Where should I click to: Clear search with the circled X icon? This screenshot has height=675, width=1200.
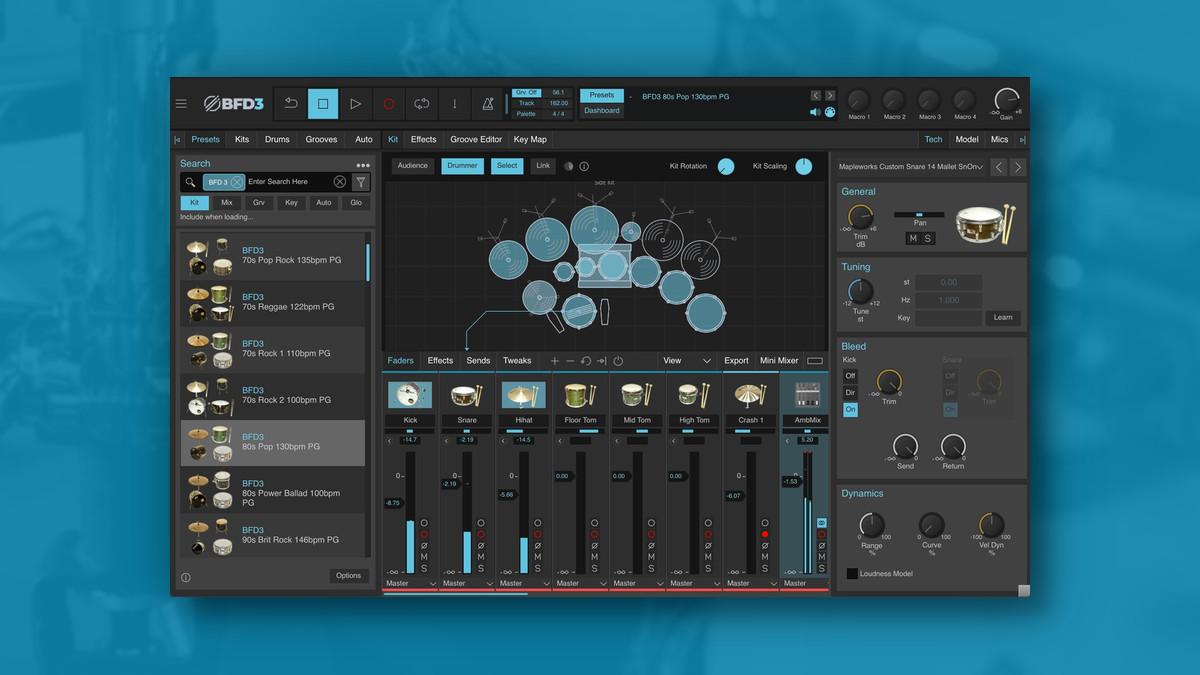click(340, 182)
